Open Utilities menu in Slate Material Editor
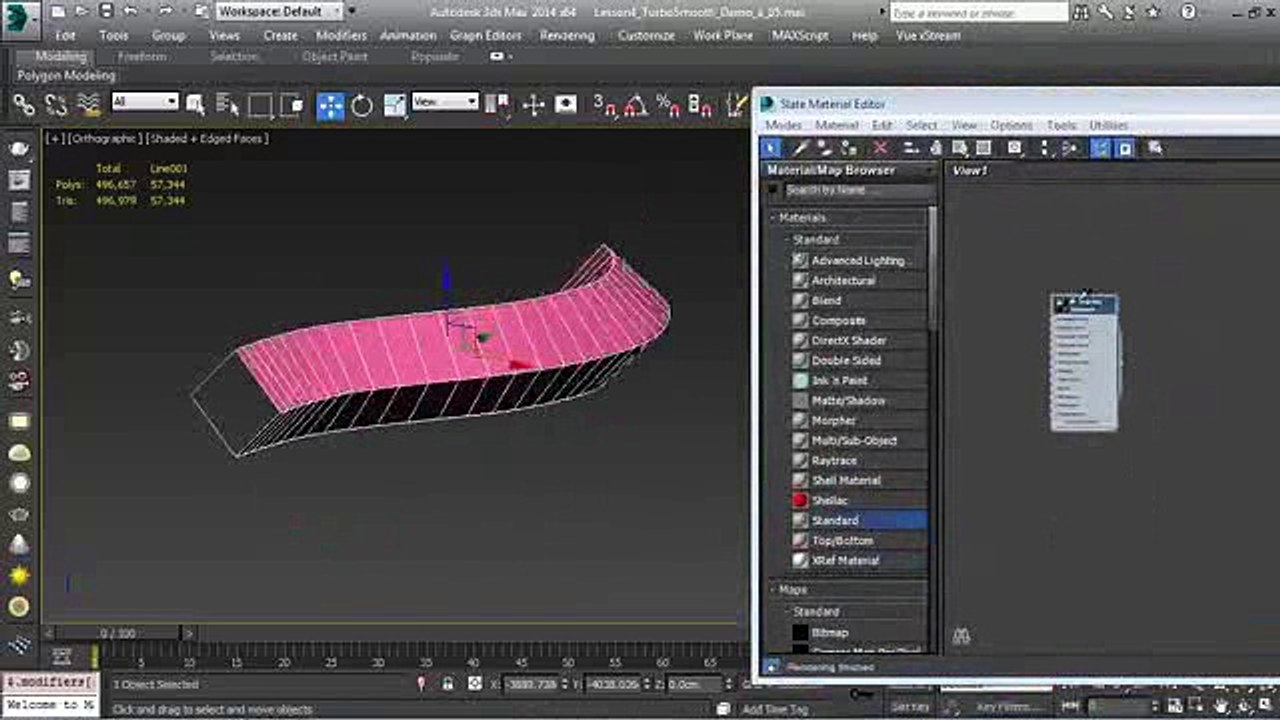Viewport: 1280px width, 720px height. pyautogui.click(x=1108, y=126)
